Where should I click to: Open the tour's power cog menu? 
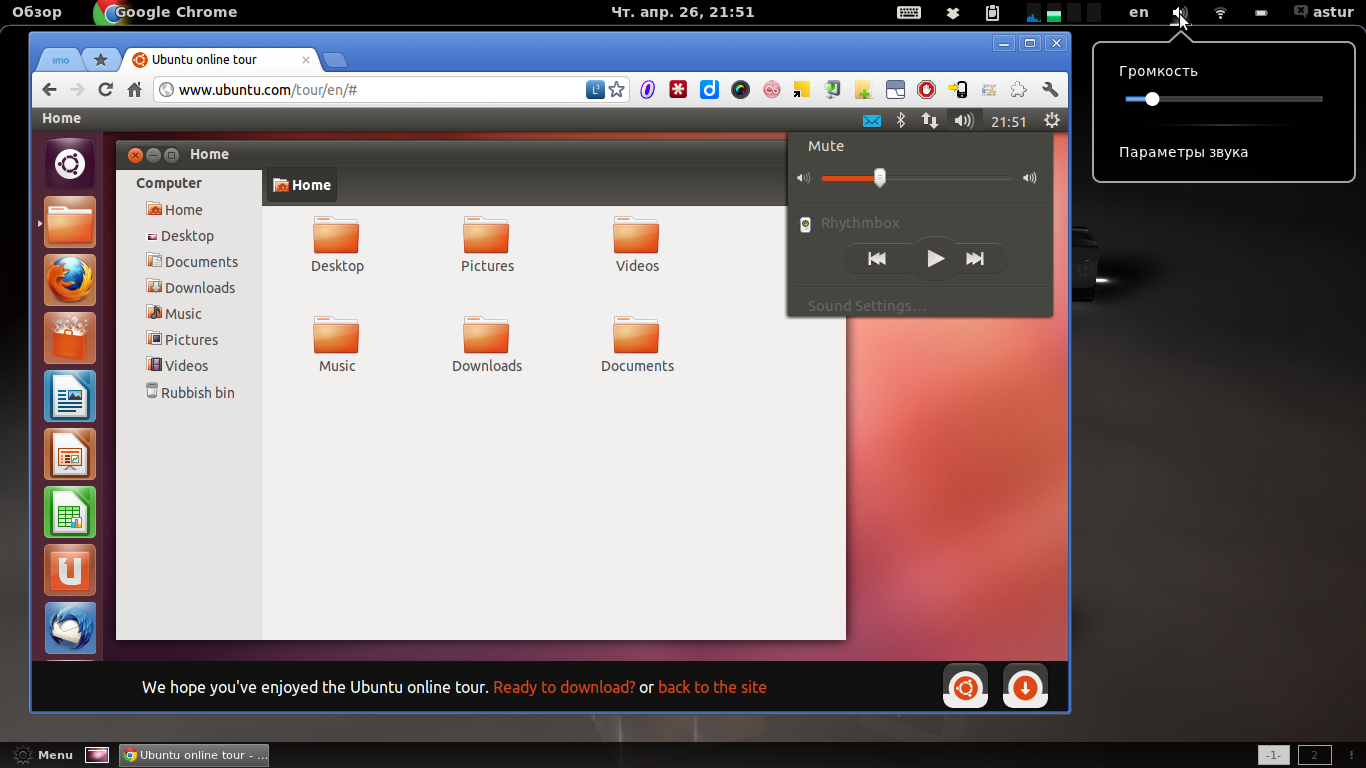coord(1051,121)
